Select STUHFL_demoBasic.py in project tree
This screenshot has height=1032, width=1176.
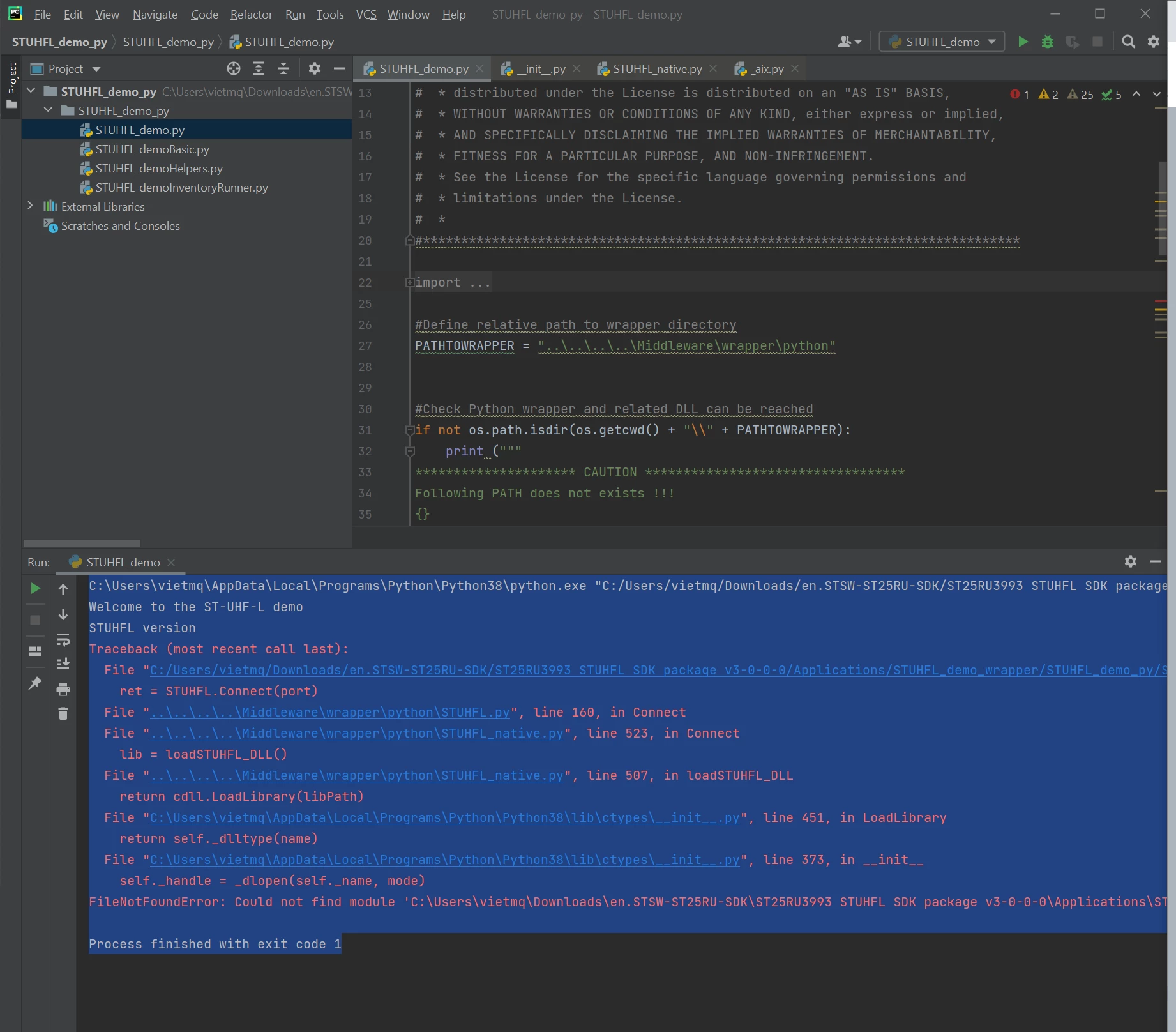click(x=153, y=149)
